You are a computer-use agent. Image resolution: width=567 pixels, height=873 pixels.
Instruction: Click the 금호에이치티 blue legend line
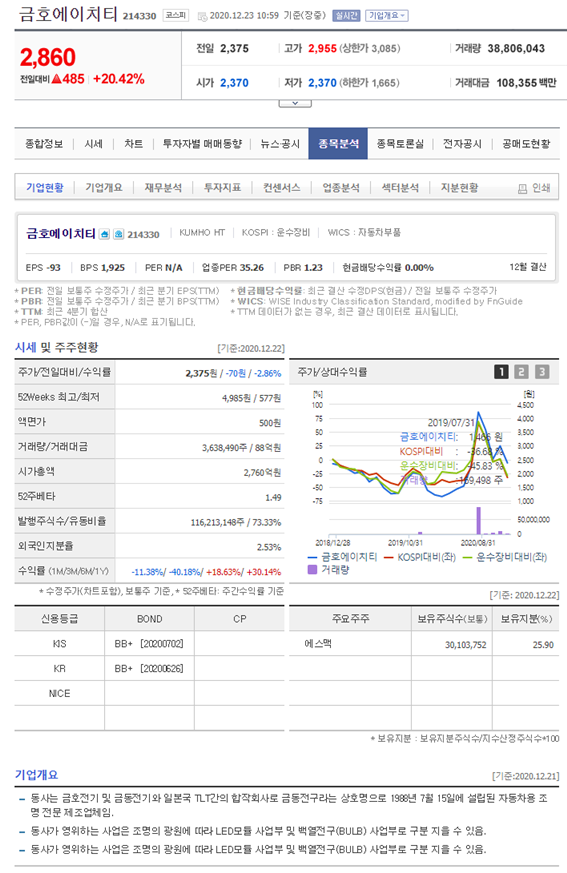click(312, 557)
